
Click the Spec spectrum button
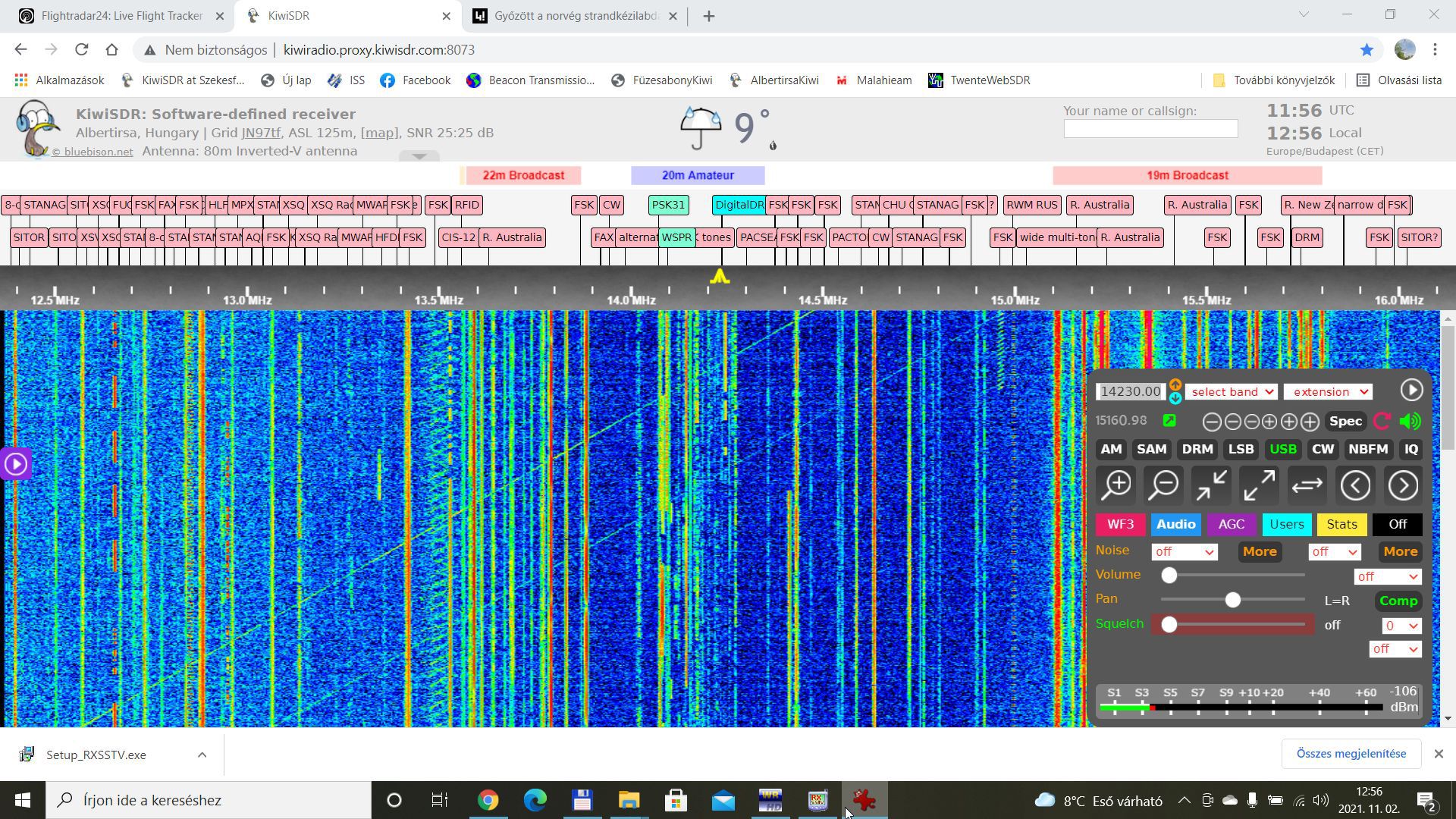click(1345, 422)
